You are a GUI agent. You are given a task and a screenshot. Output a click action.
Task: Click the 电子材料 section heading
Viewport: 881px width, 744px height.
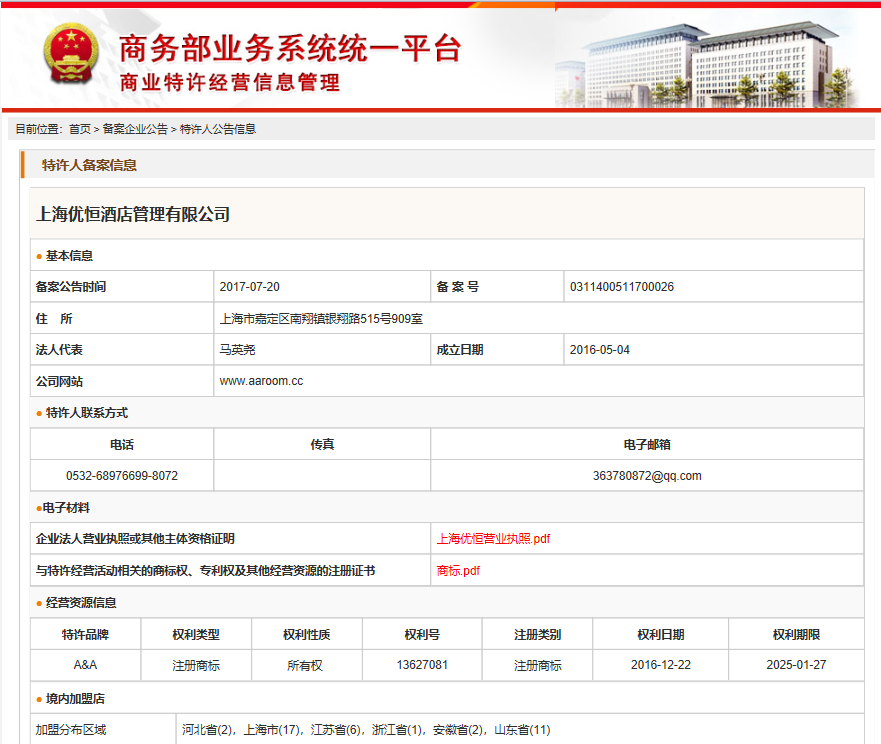coord(66,508)
